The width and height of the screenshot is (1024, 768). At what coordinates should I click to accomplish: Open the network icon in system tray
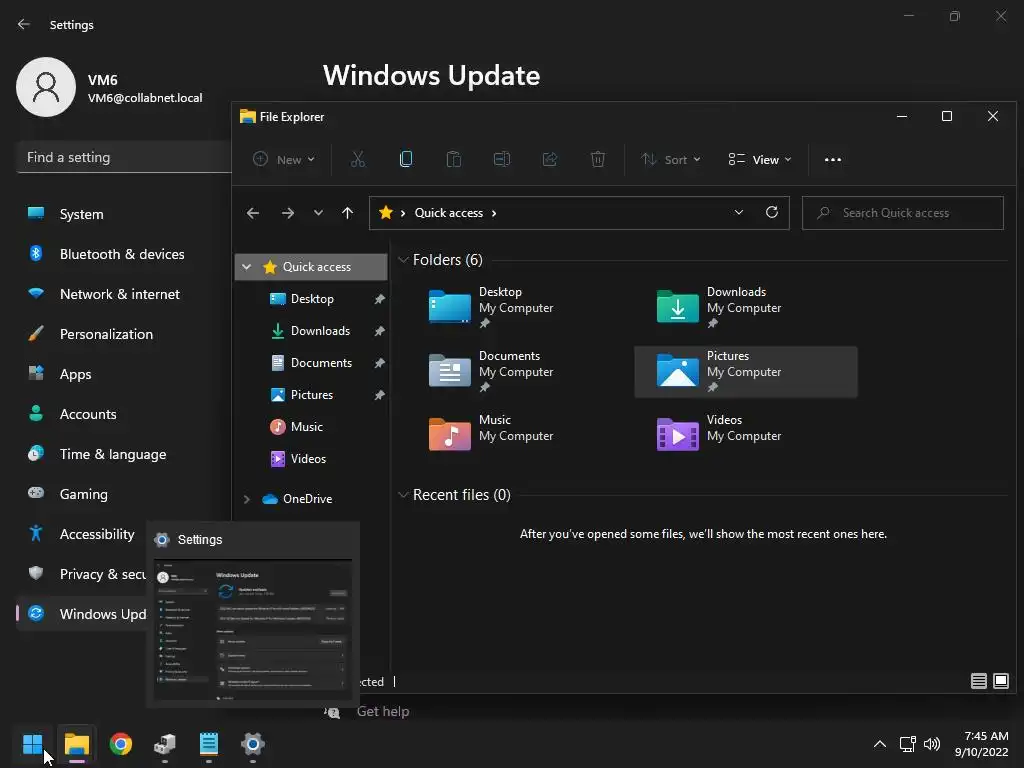click(x=907, y=744)
